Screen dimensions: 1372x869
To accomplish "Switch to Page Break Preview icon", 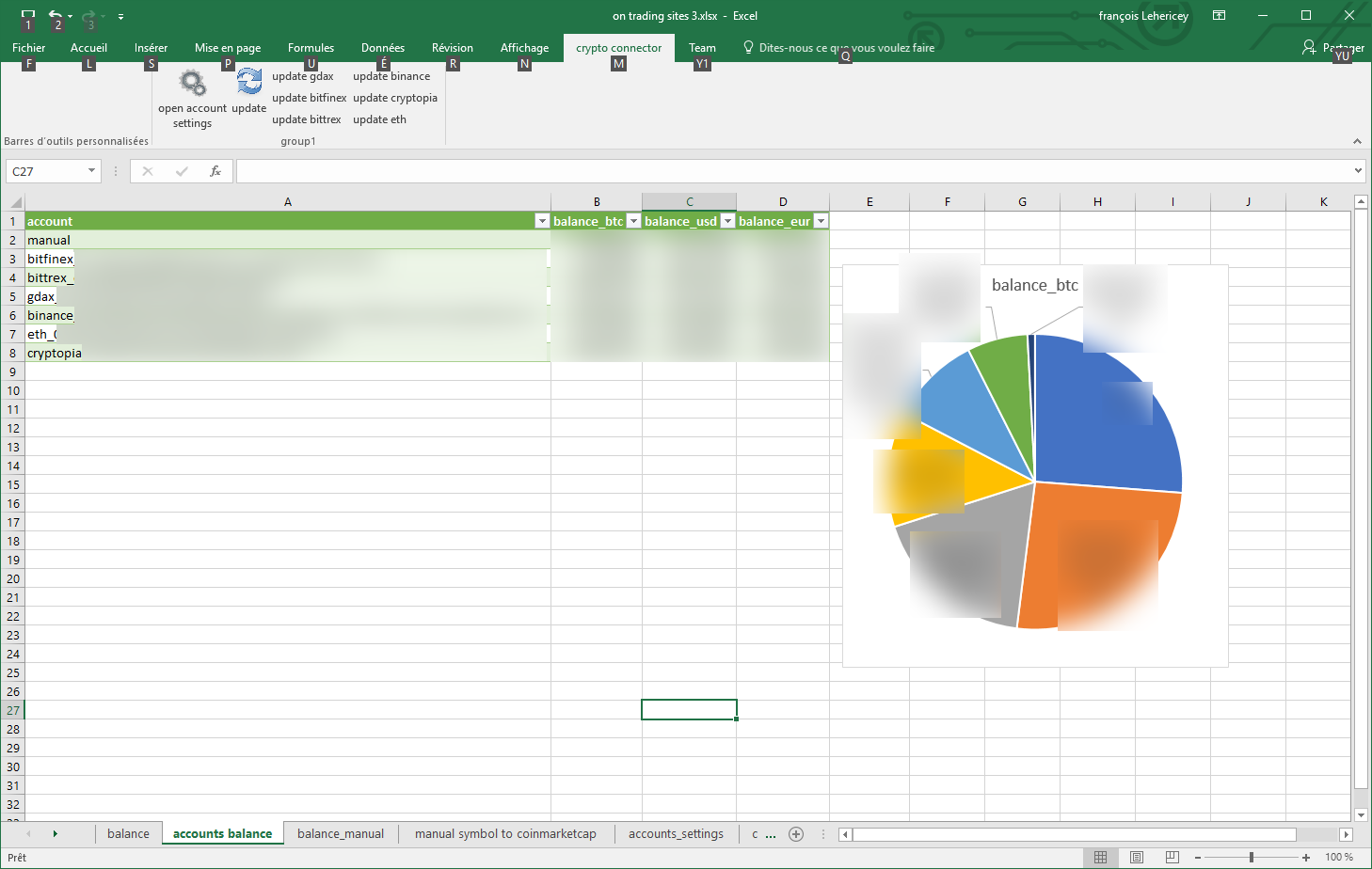I will pos(1173,857).
